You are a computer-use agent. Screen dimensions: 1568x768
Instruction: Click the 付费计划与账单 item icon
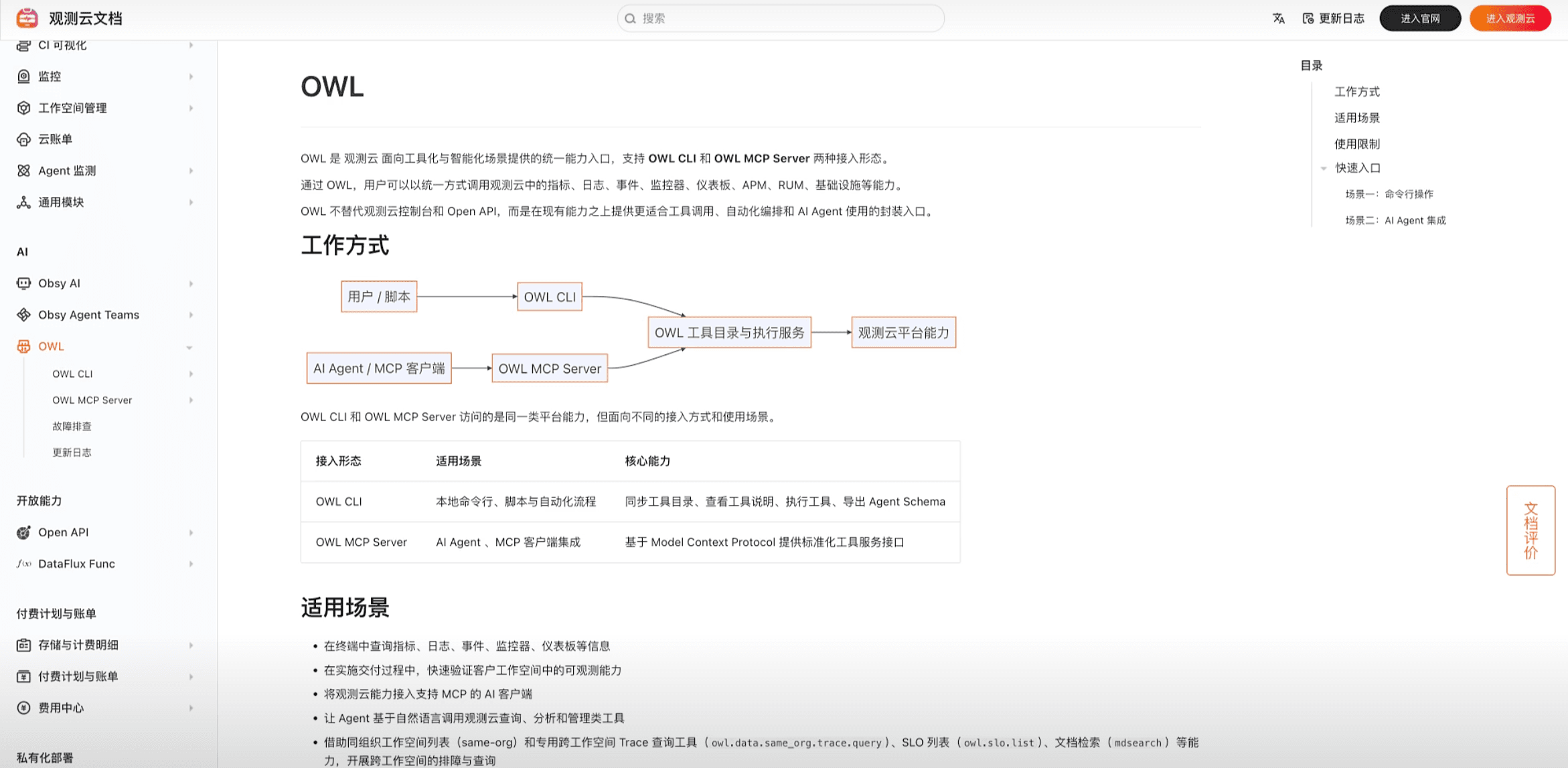click(x=23, y=676)
